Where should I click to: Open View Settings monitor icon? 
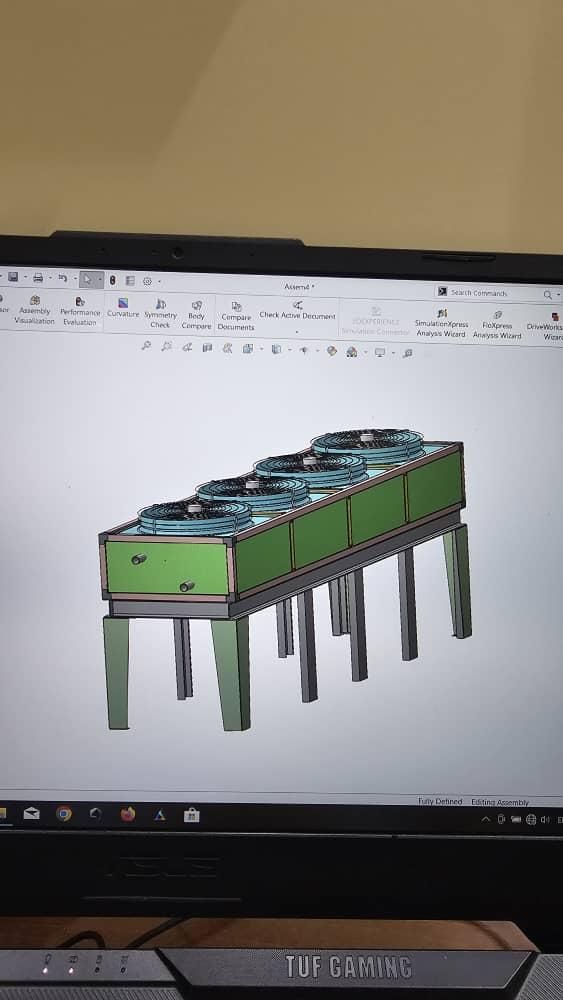[x=380, y=353]
